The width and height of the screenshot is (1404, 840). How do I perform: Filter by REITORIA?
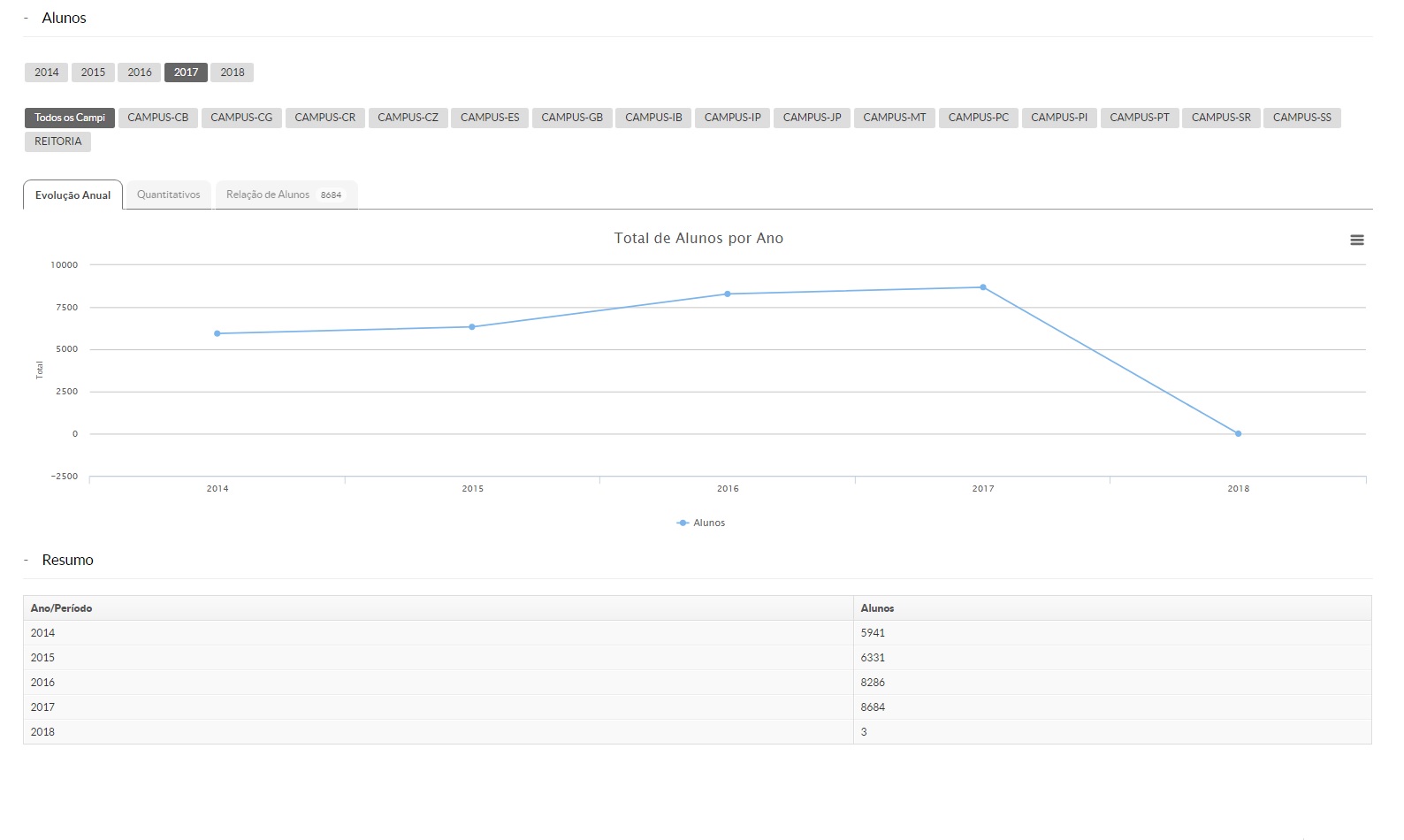tap(57, 141)
